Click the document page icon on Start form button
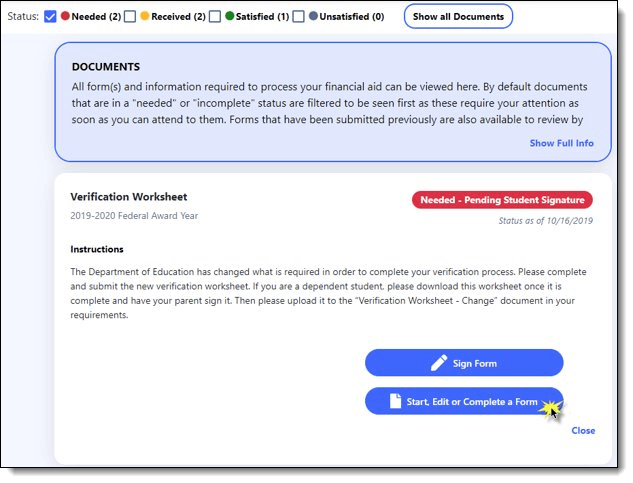Image resolution: width=633 pixels, height=483 pixels. tap(396, 401)
